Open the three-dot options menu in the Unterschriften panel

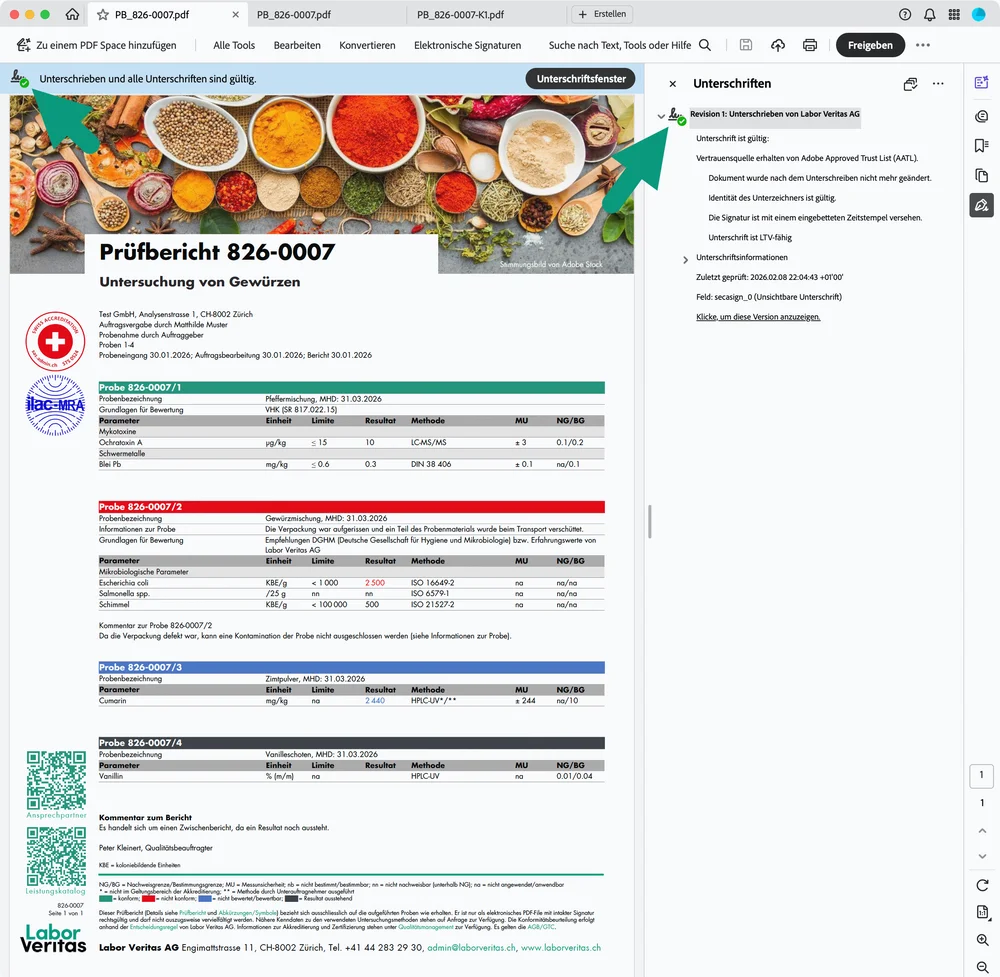tap(938, 84)
